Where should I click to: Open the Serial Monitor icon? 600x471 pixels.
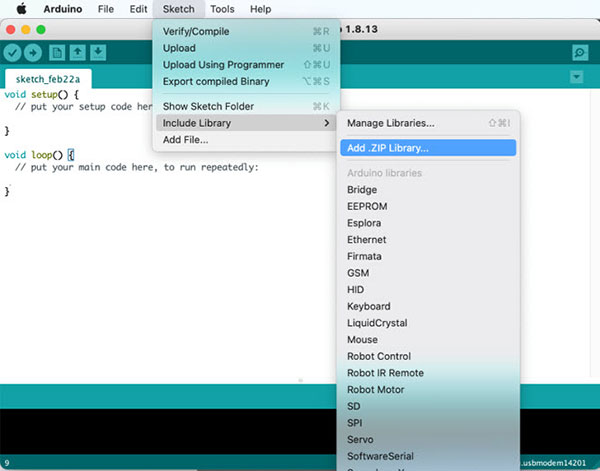click(579, 52)
